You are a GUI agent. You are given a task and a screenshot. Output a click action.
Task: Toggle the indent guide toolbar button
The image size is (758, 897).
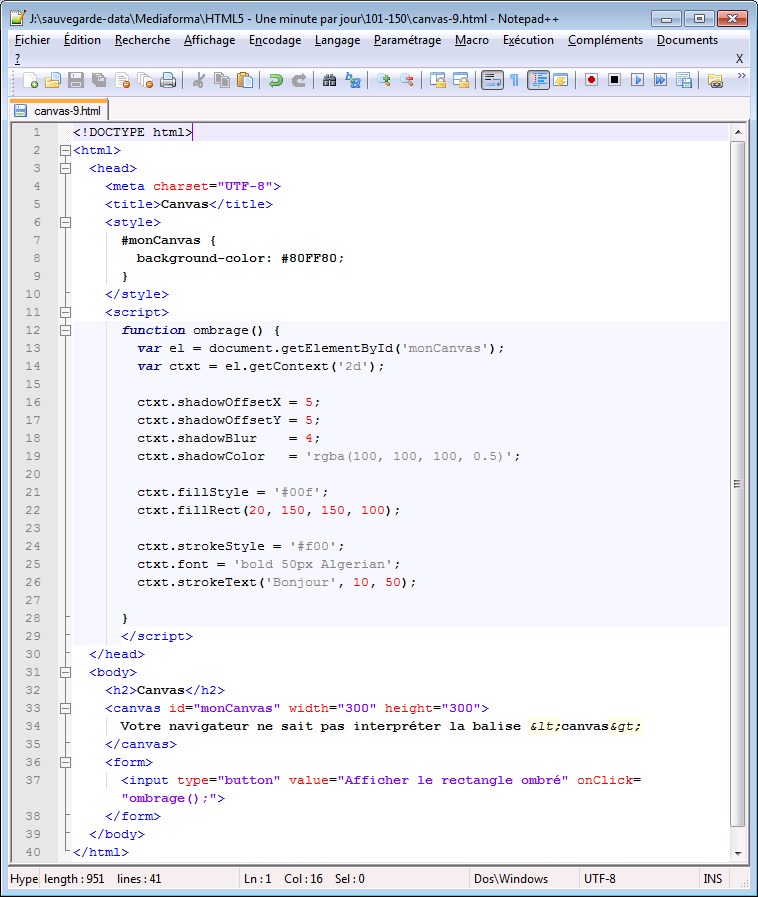[x=538, y=81]
